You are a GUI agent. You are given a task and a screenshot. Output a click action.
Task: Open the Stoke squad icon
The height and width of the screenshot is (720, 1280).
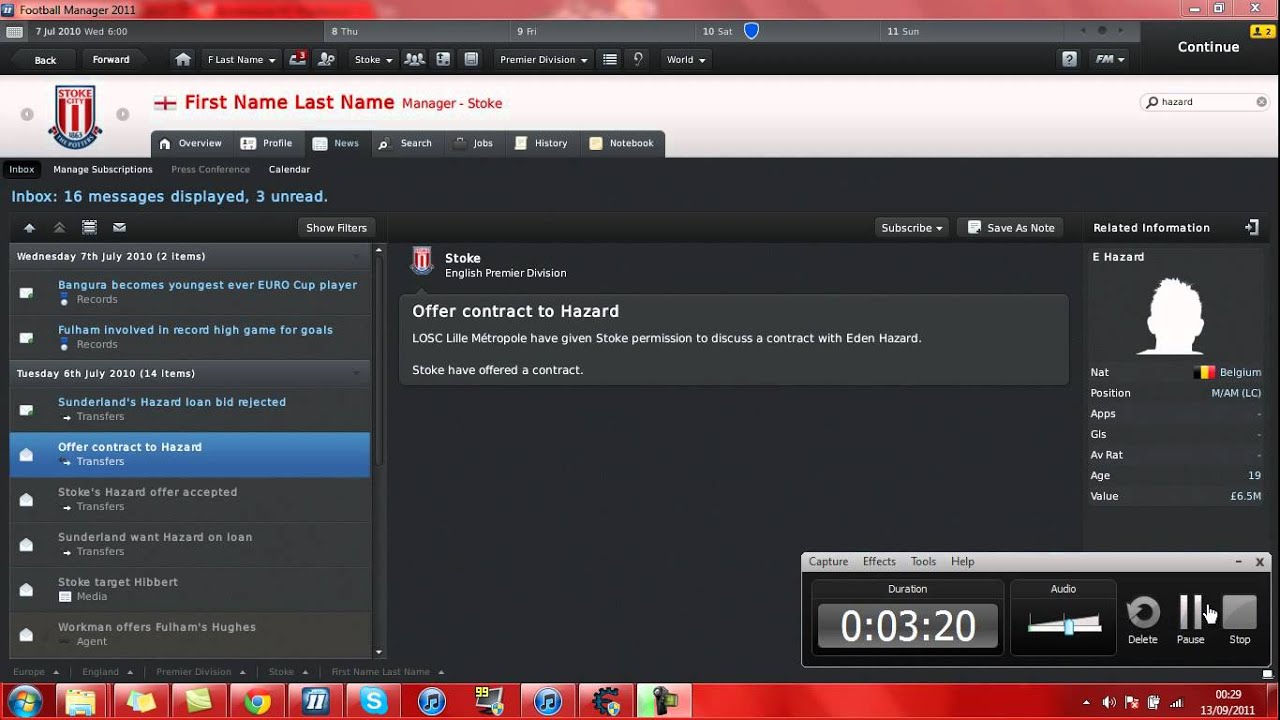click(x=414, y=60)
